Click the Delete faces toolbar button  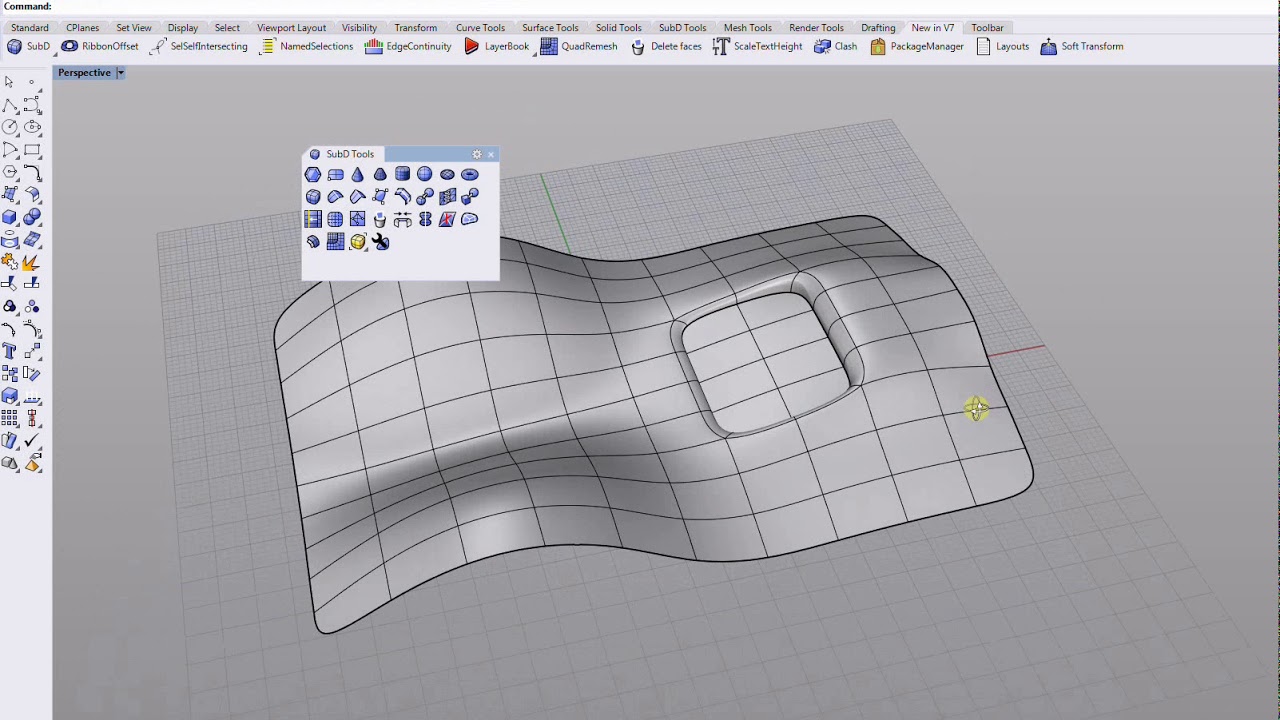666,47
